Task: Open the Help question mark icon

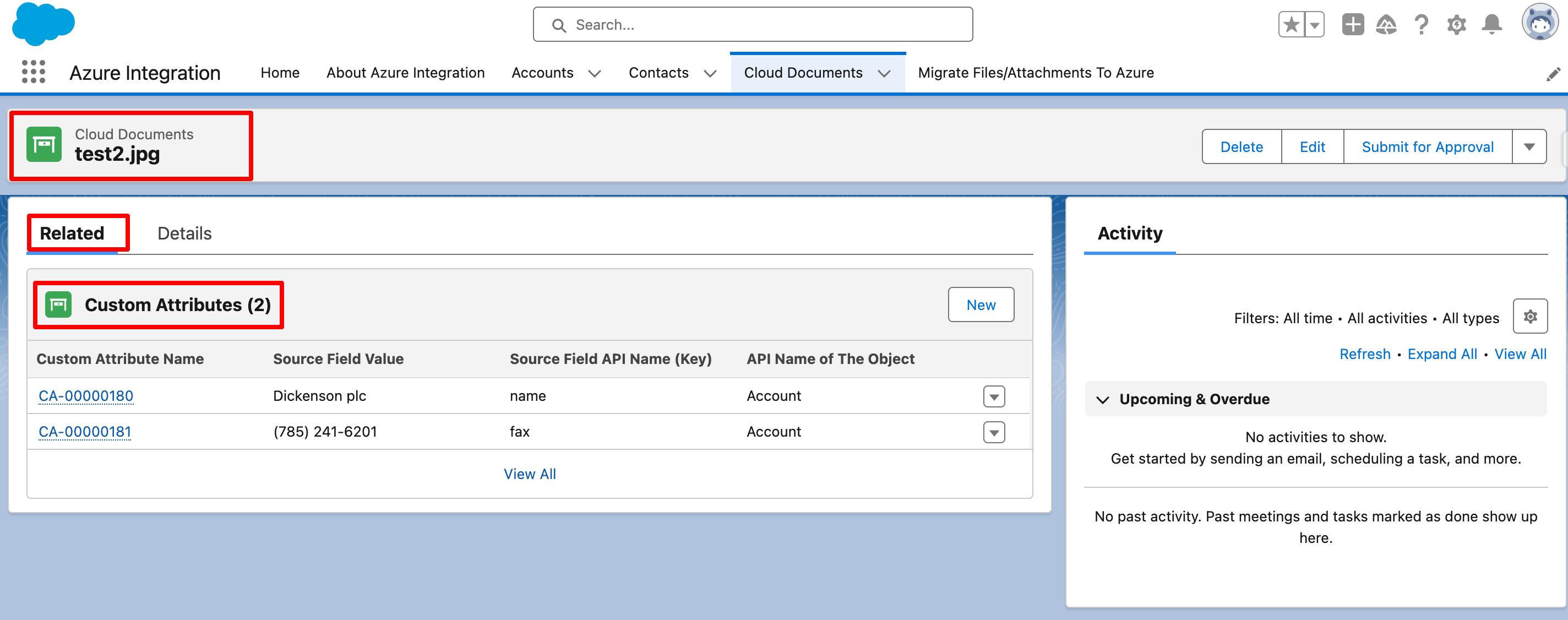Action: [x=1422, y=25]
